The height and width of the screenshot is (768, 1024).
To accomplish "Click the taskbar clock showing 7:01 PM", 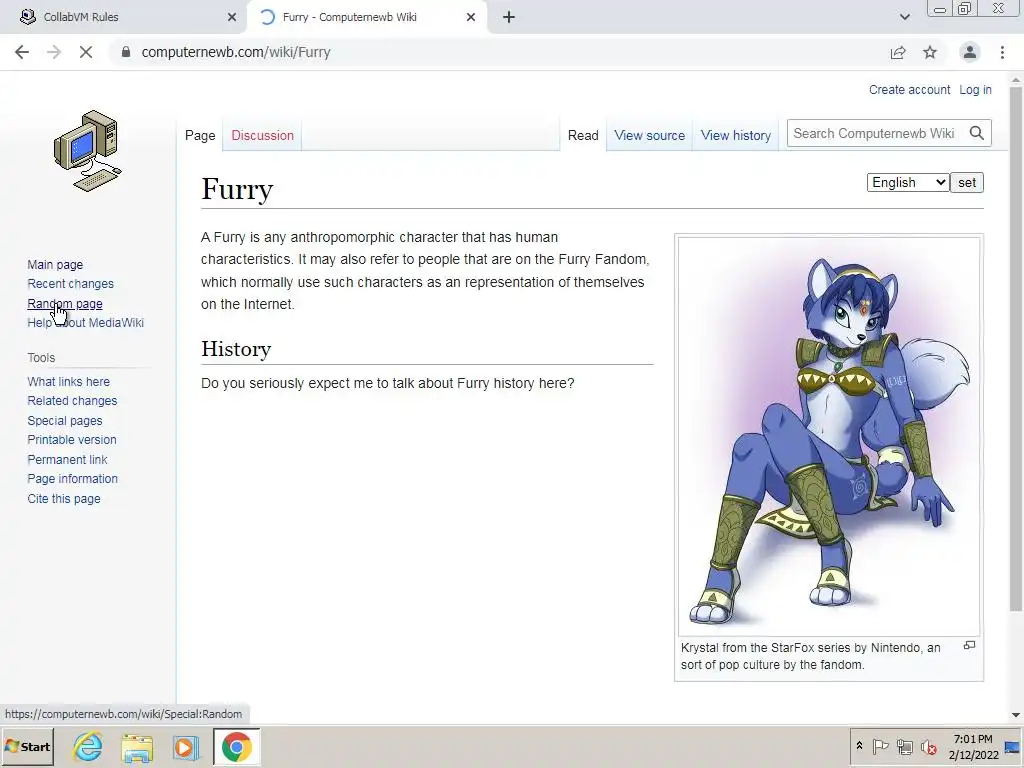I will point(974,746).
